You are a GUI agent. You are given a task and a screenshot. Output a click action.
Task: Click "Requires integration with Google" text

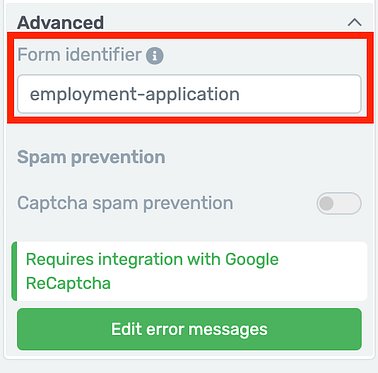pyautogui.click(x=152, y=260)
